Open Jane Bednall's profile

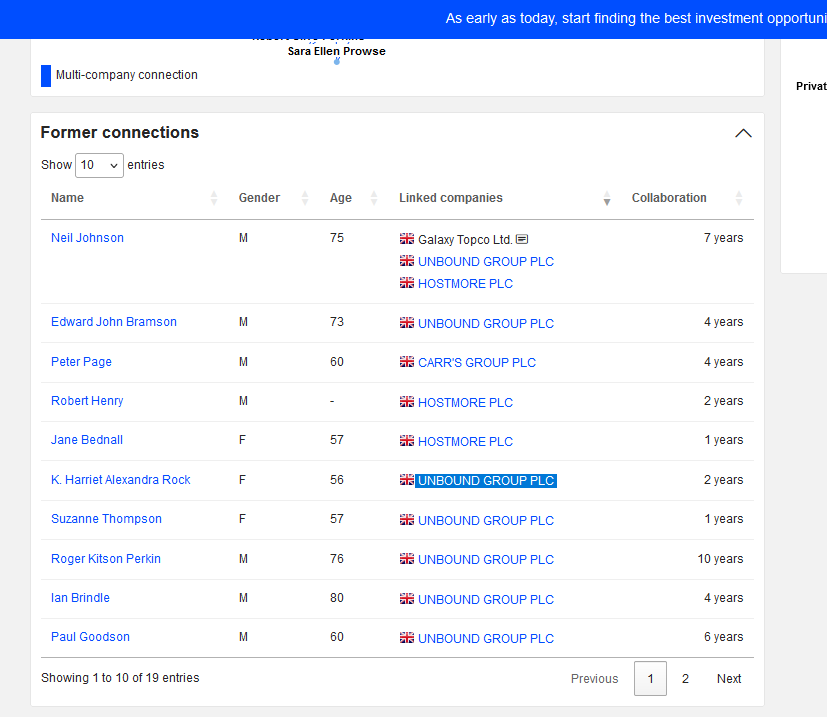coord(87,440)
